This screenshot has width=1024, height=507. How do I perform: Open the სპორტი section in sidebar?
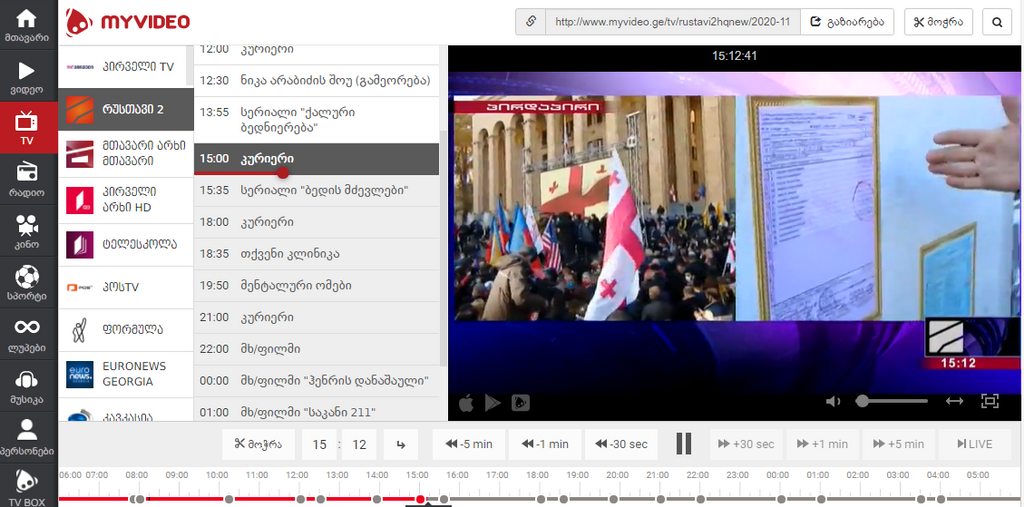27,281
